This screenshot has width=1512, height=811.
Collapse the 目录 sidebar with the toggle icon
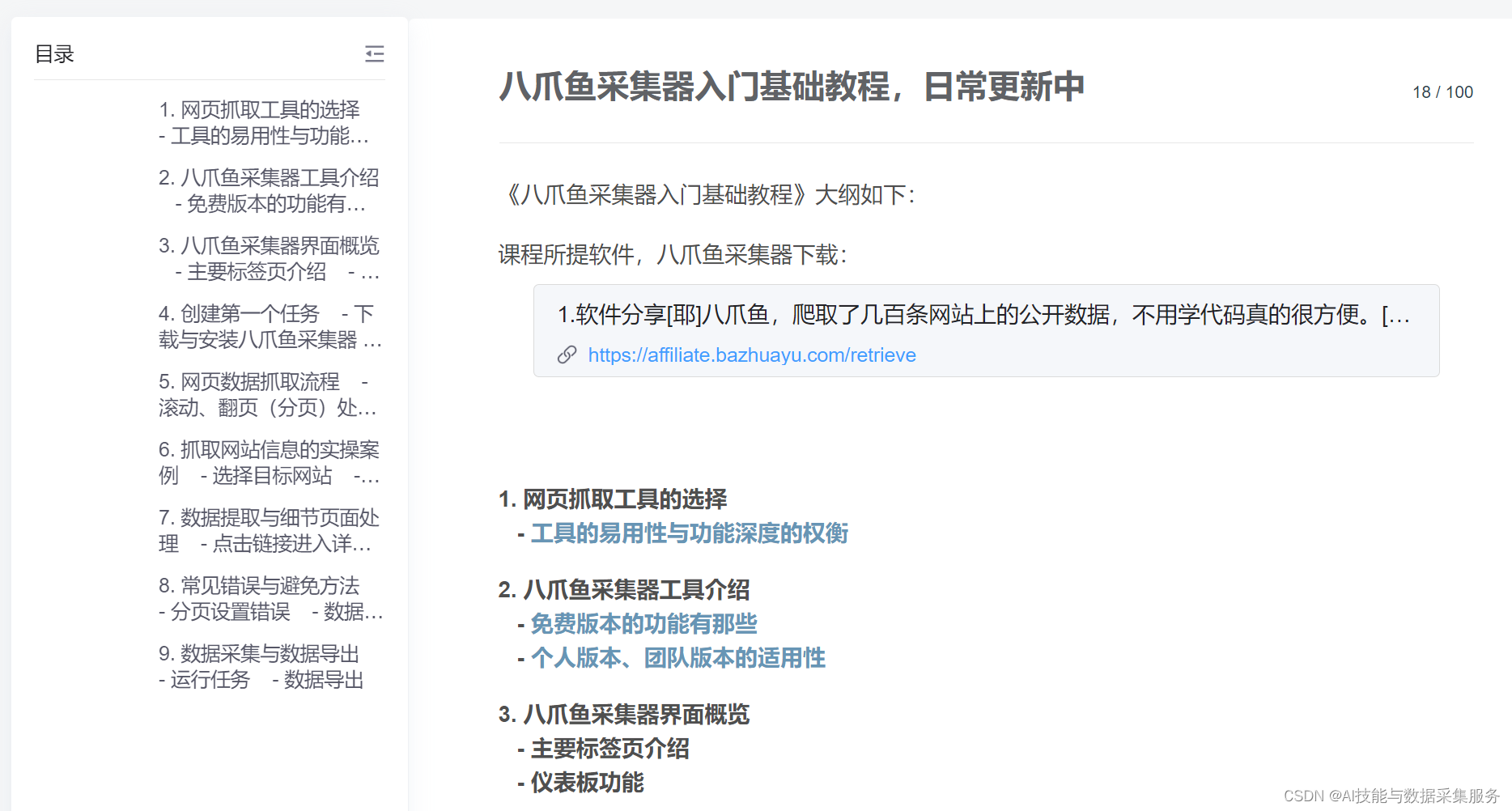point(374,54)
